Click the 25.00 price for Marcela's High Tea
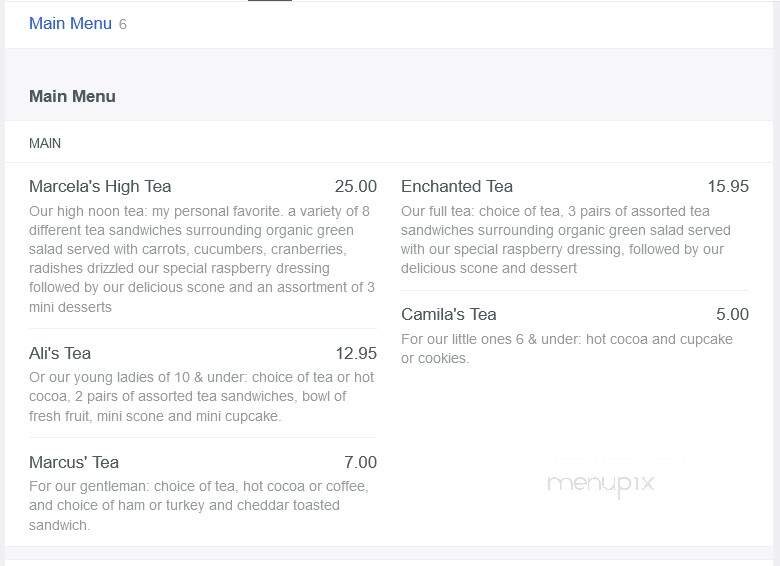Image resolution: width=780 pixels, height=566 pixels. [356, 186]
